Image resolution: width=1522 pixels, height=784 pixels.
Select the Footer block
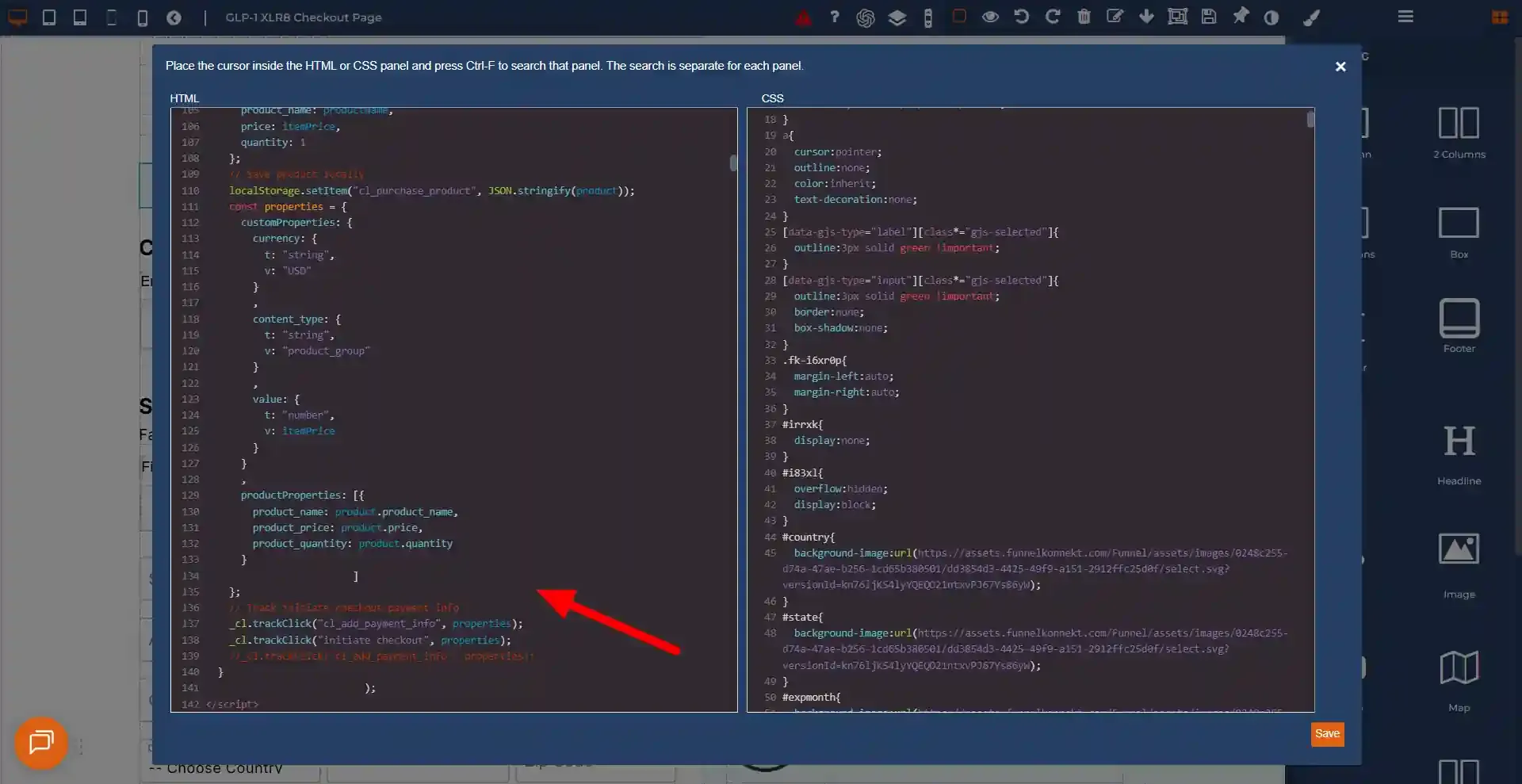tap(1459, 326)
